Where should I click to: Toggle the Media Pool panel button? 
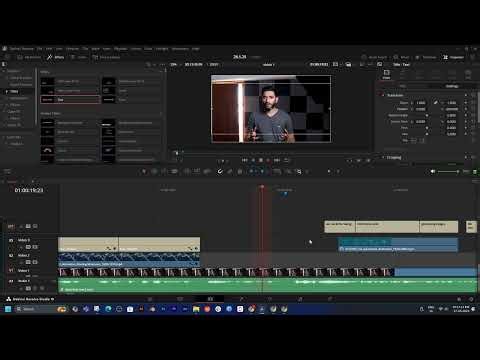click(29, 57)
